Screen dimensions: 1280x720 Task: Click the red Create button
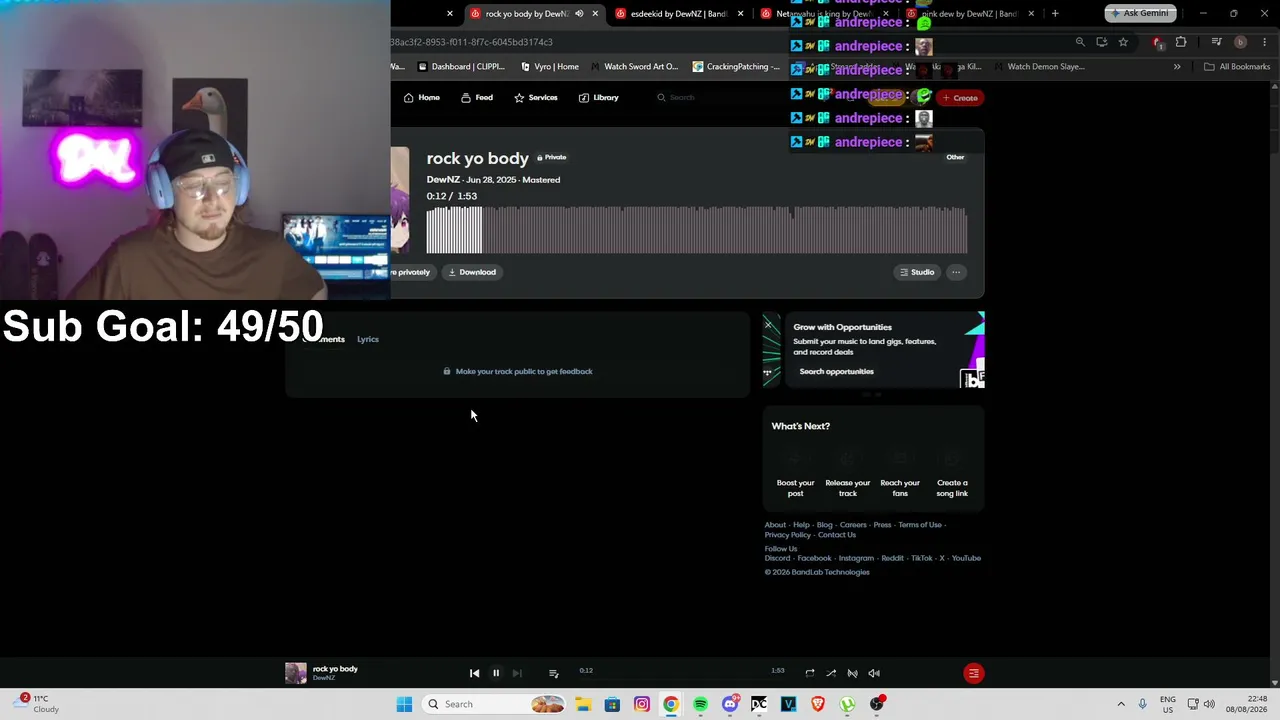960,98
